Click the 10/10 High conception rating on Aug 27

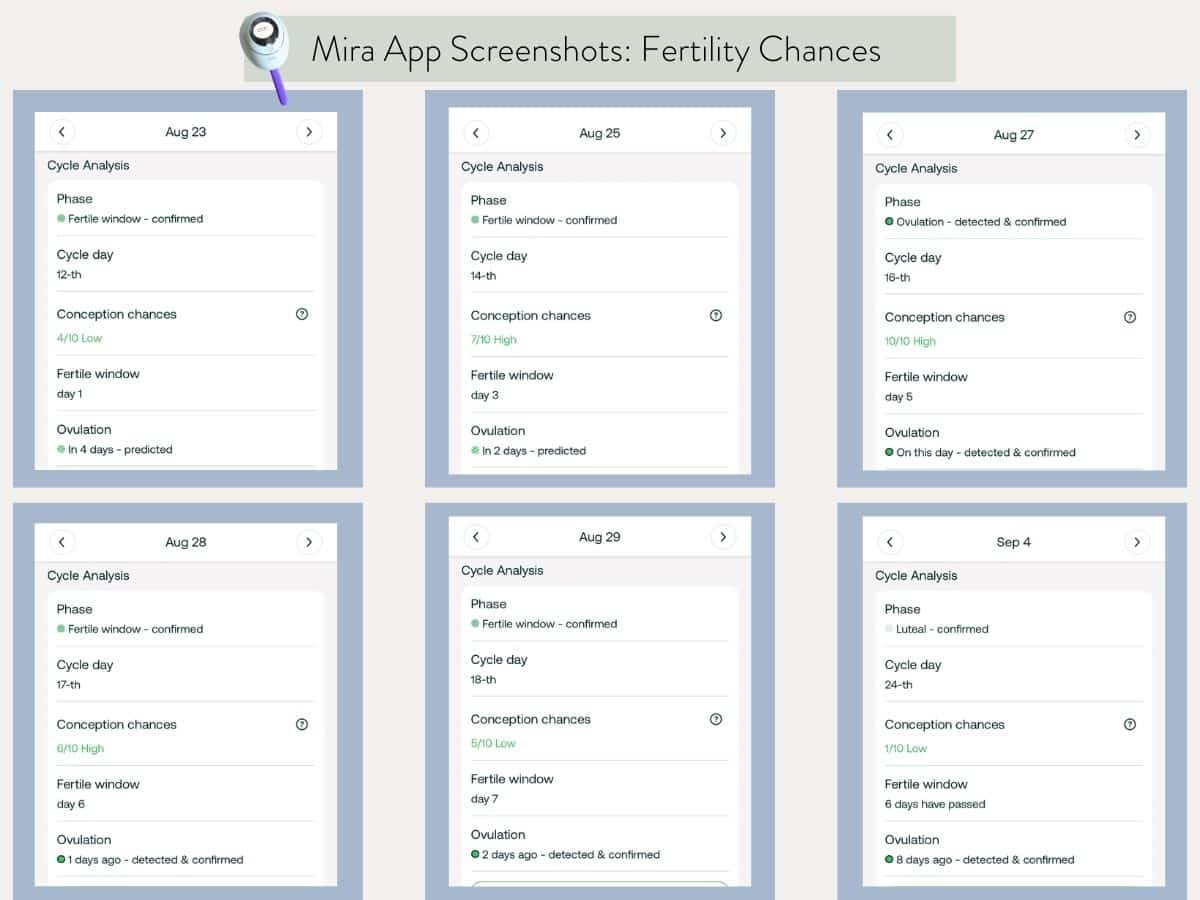click(x=910, y=341)
